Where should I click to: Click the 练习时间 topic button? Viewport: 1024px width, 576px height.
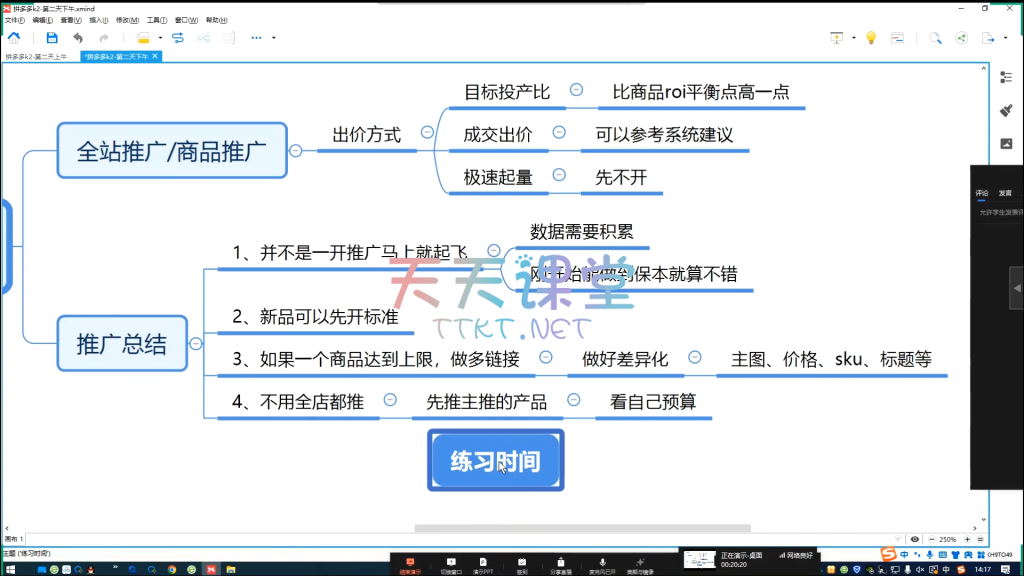[x=495, y=460]
